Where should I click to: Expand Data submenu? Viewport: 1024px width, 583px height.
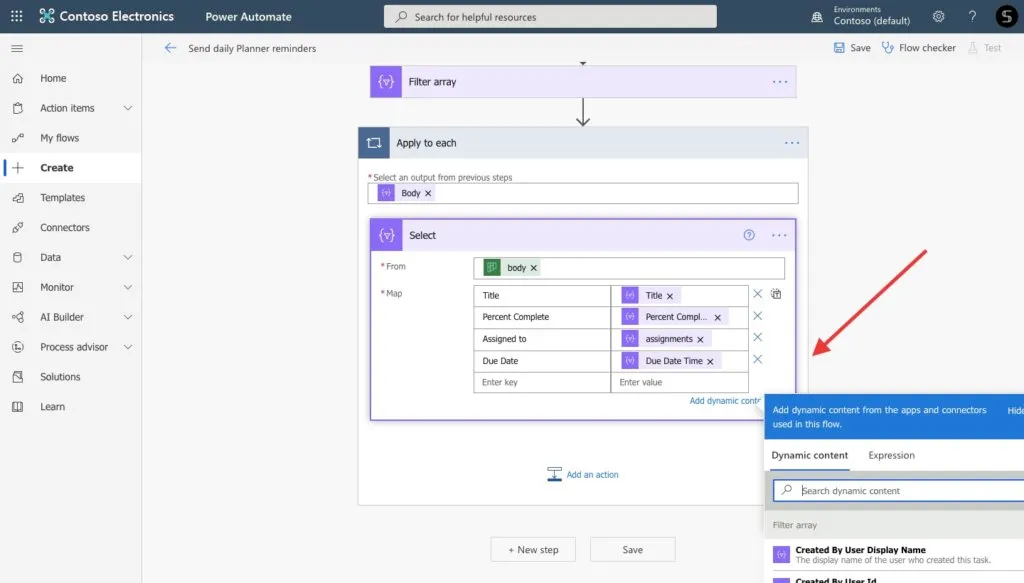coord(128,257)
